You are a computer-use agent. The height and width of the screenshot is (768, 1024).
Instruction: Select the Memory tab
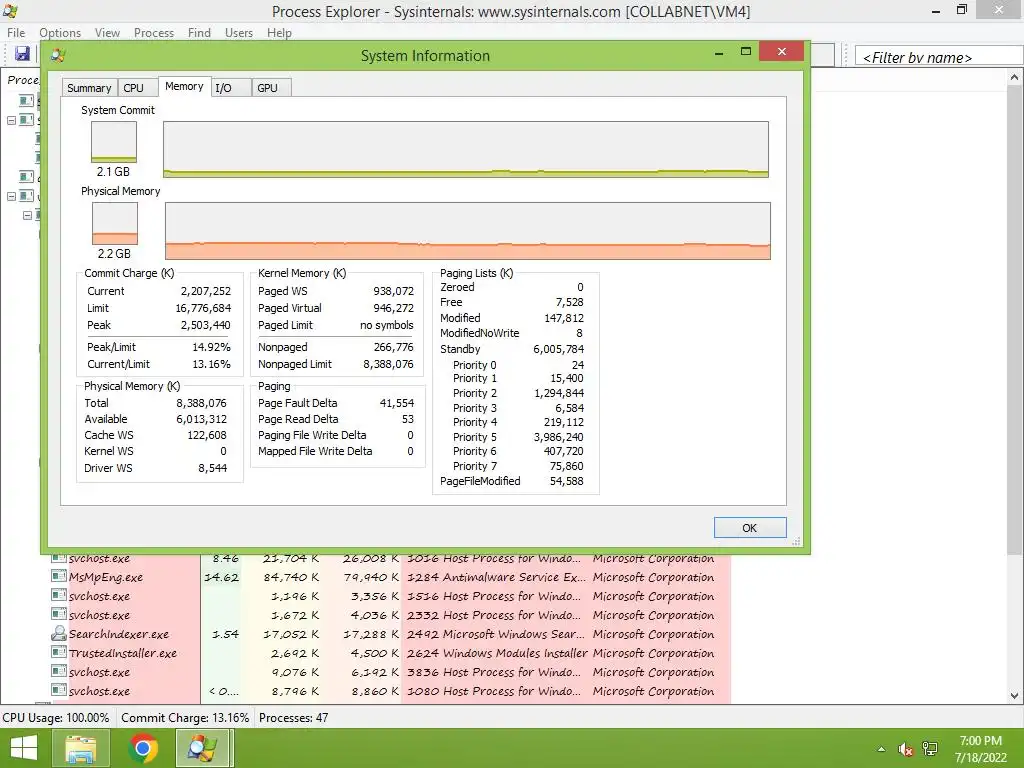pos(184,86)
